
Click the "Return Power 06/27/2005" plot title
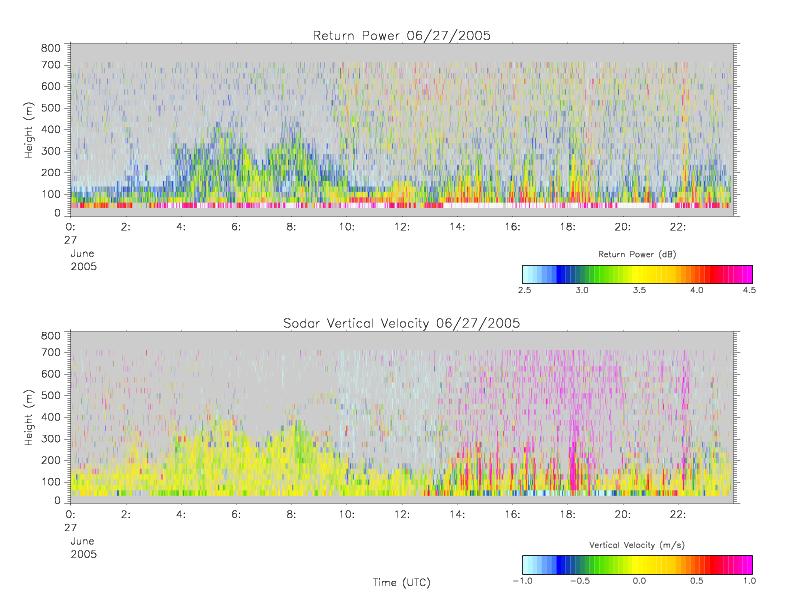coord(402,35)
